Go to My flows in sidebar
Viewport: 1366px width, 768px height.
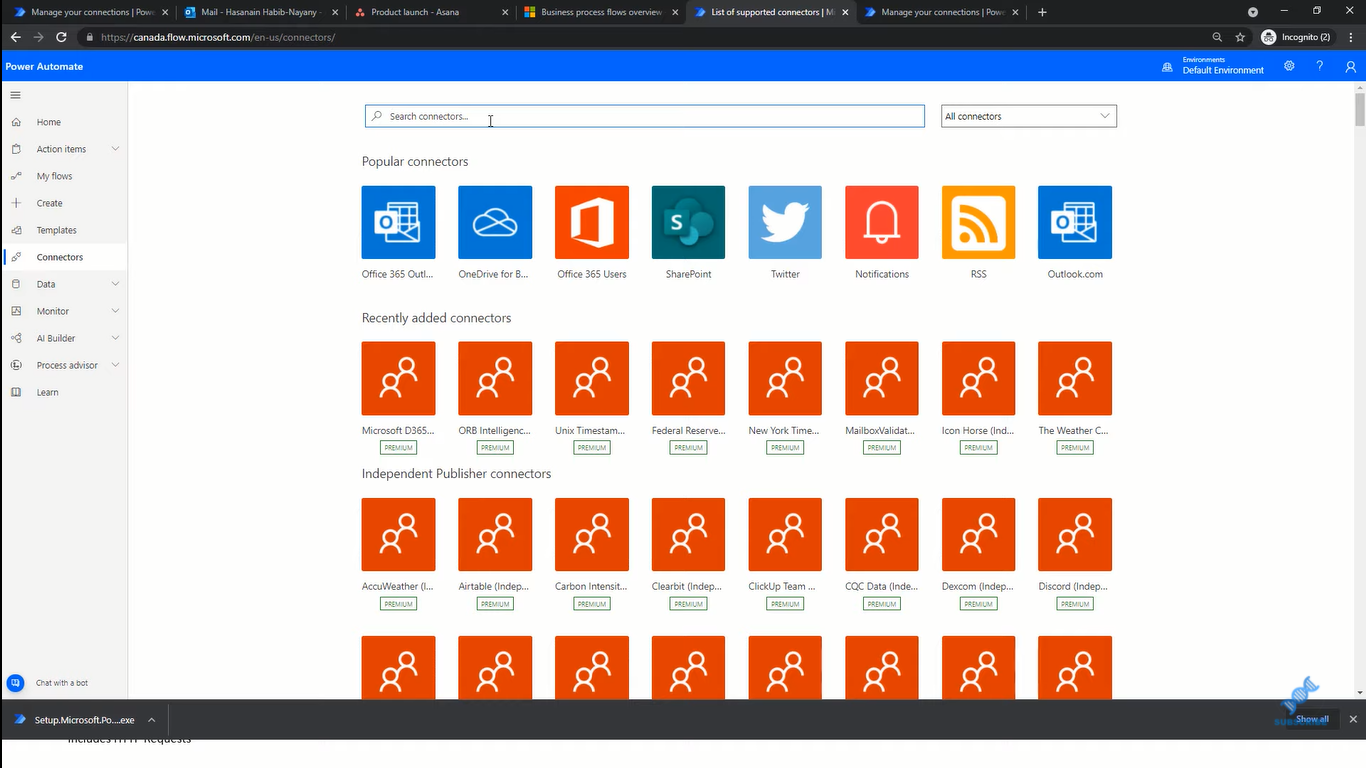coord(54,176)
